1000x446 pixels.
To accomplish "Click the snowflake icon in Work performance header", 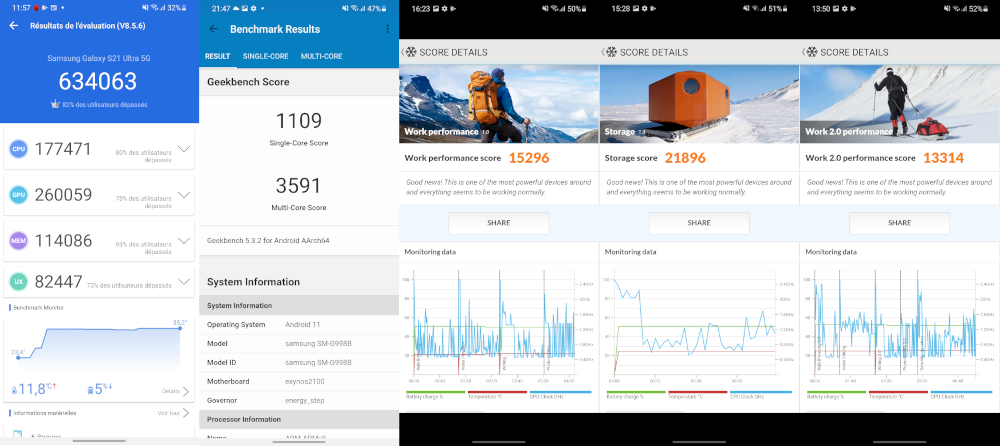I will 411,52.
